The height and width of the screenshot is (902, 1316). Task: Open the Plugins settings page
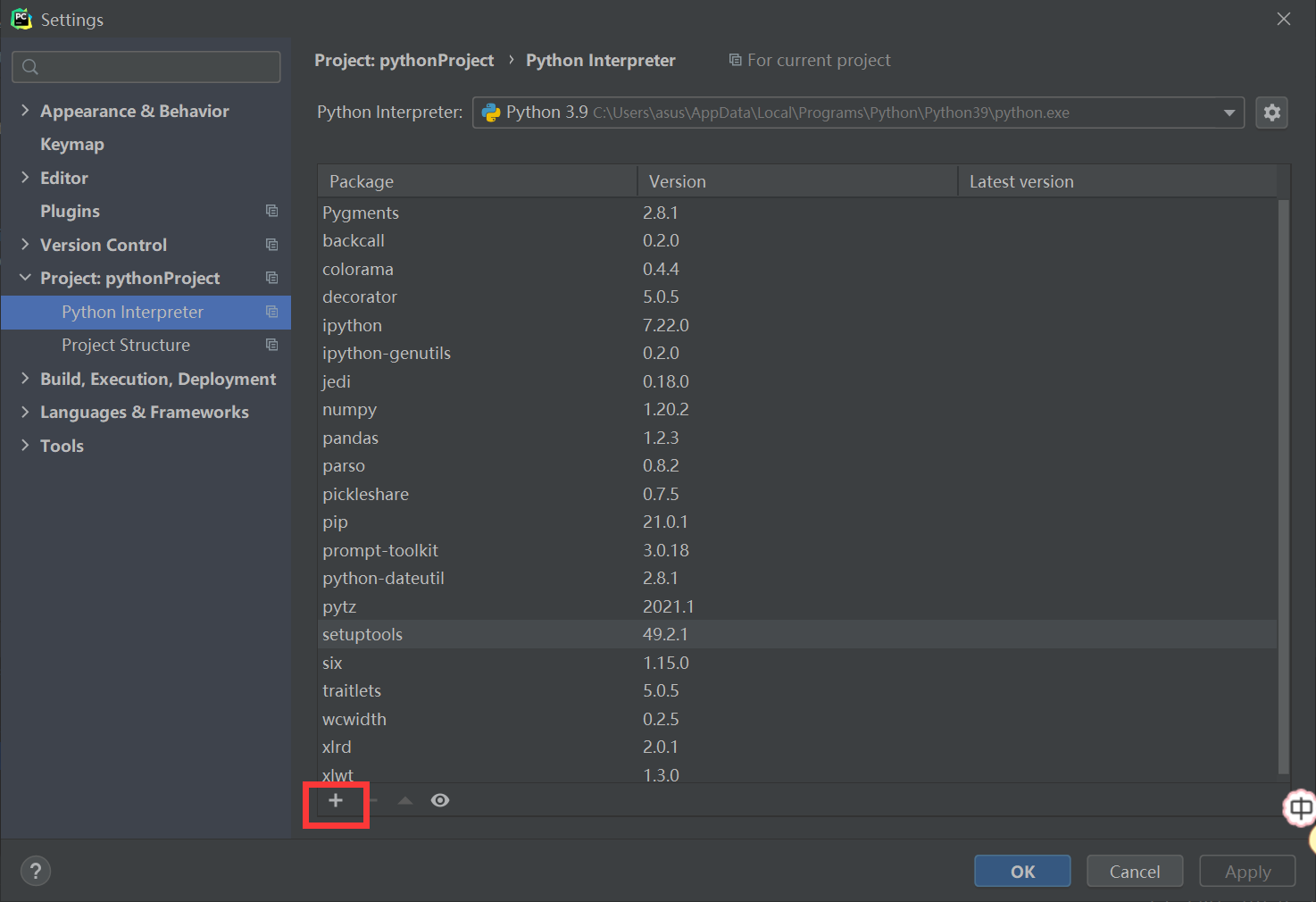point(70,212)
